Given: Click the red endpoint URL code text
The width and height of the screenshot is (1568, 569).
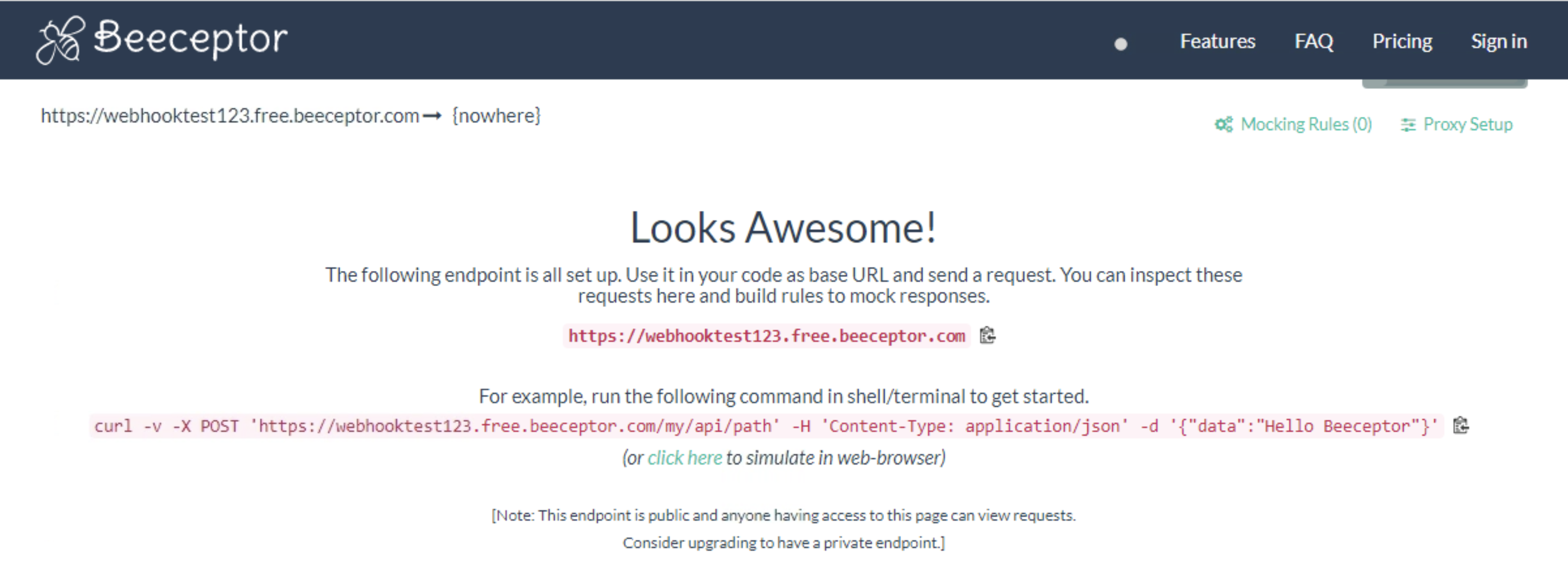Looking at the screenshot, I should (x=766, y=336).
